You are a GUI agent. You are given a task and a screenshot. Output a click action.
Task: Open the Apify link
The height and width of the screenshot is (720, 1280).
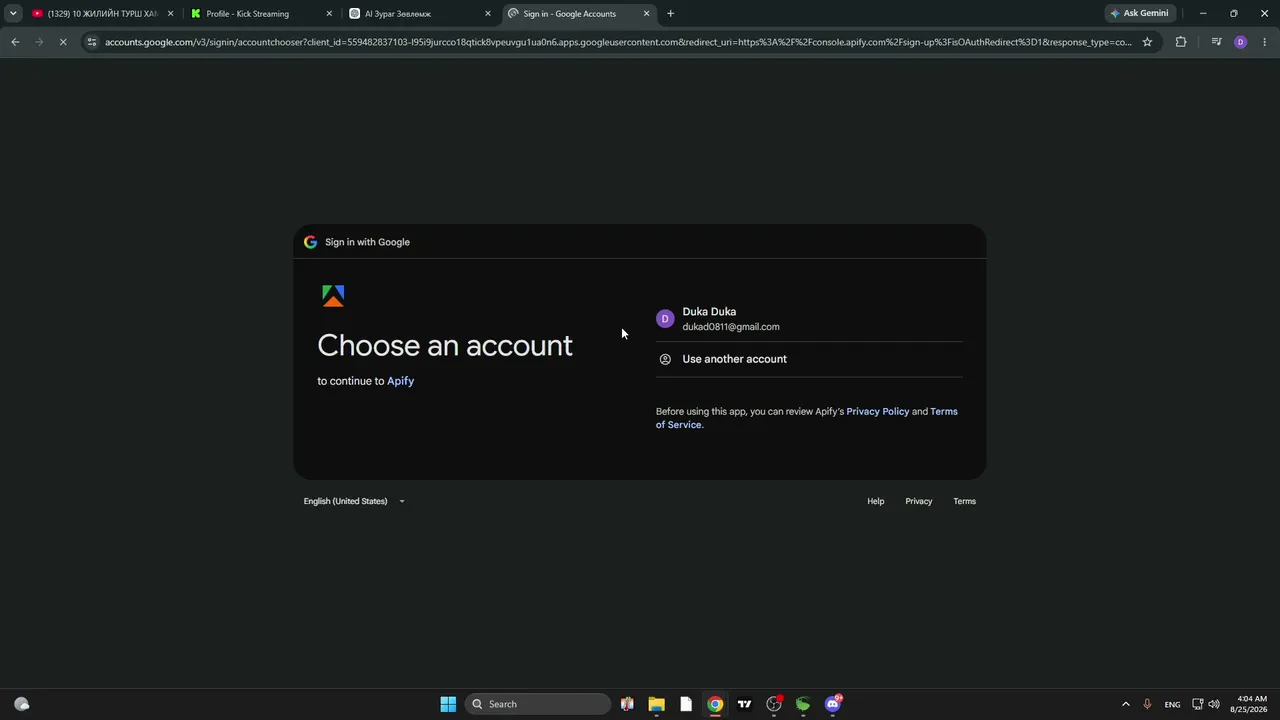(400, 381)
